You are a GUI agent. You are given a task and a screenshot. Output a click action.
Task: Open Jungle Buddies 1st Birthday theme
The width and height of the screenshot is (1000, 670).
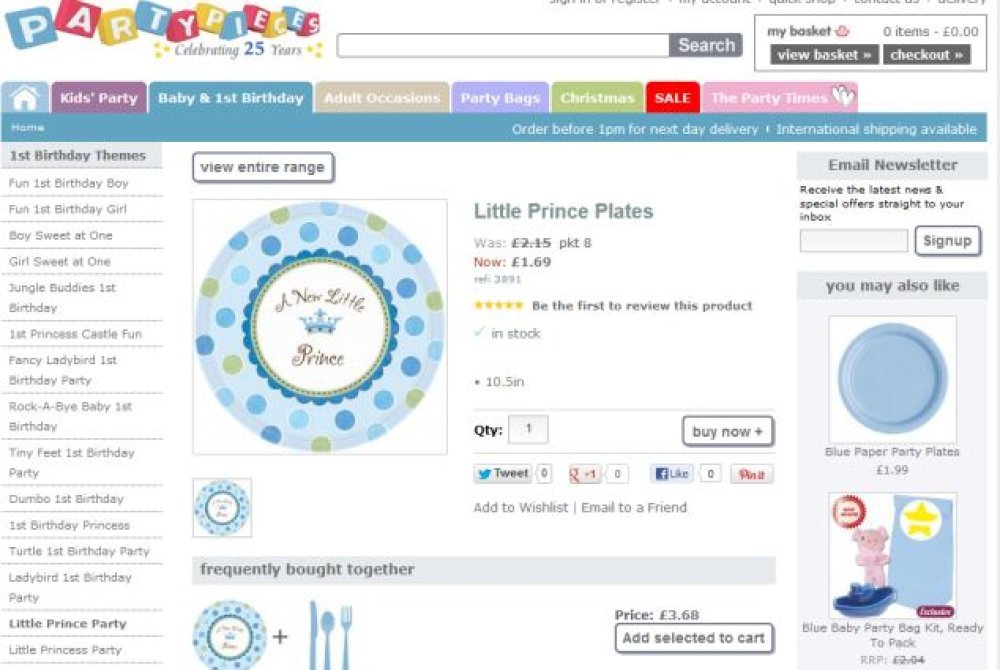[62, 297]
